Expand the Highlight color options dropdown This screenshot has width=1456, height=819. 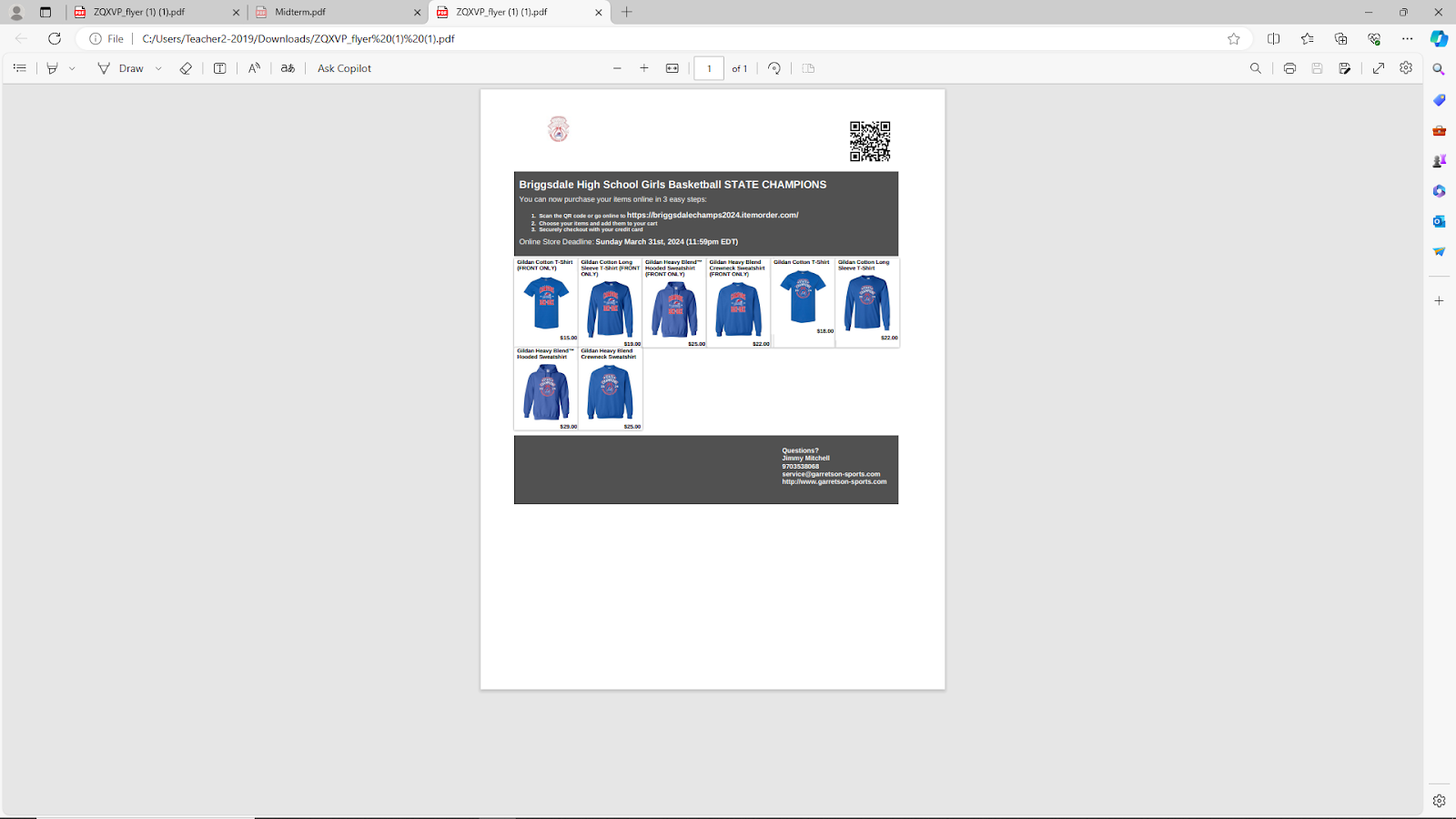coord(72,68)
